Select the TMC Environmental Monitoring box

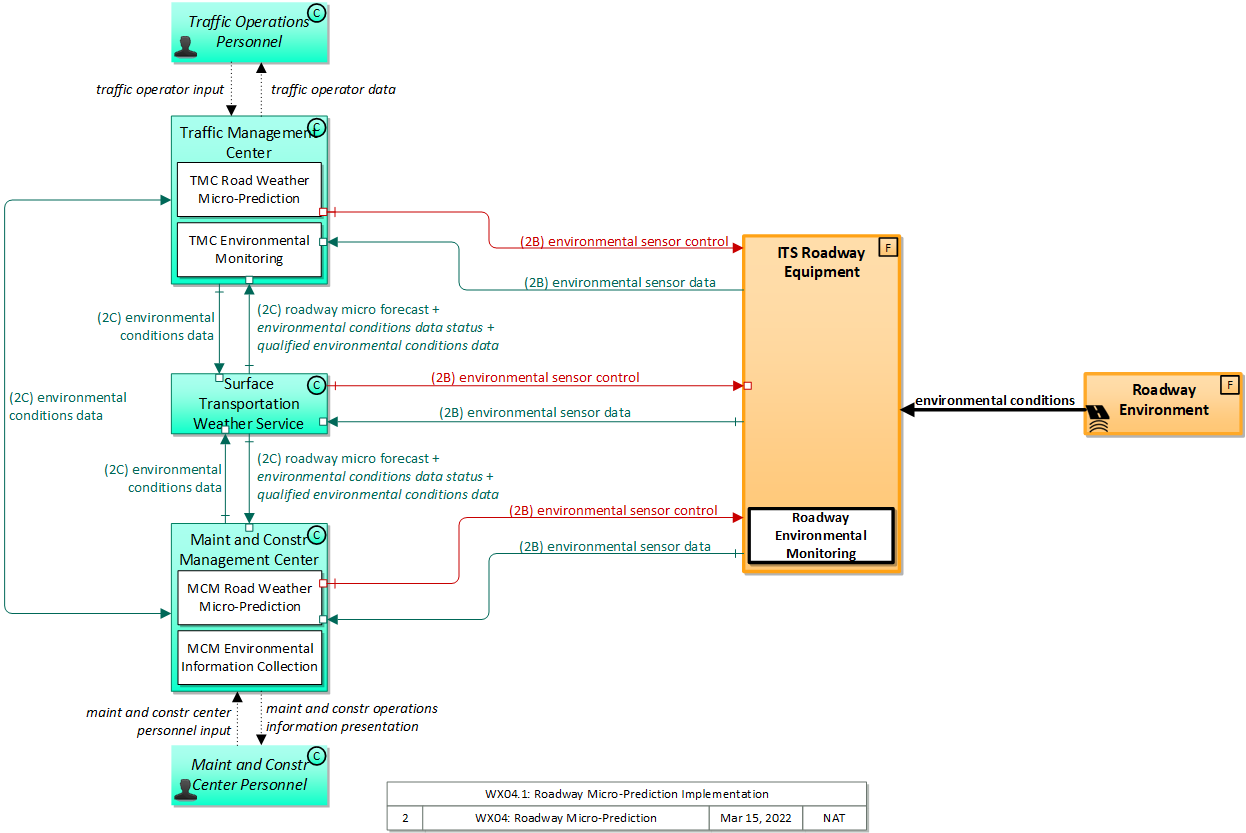point(249,250)
